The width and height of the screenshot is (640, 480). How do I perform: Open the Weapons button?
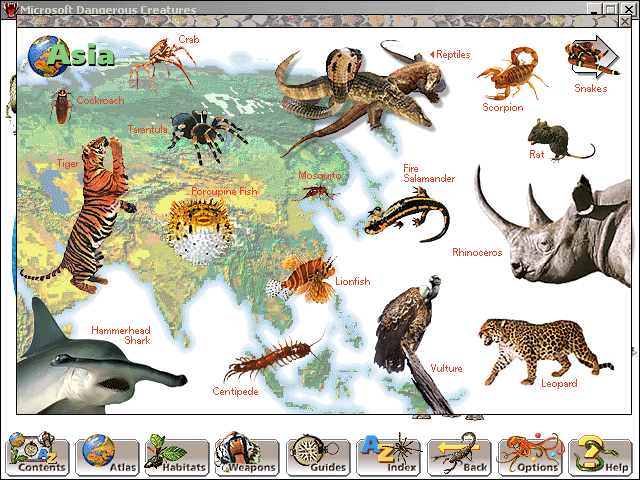[247, 454]
